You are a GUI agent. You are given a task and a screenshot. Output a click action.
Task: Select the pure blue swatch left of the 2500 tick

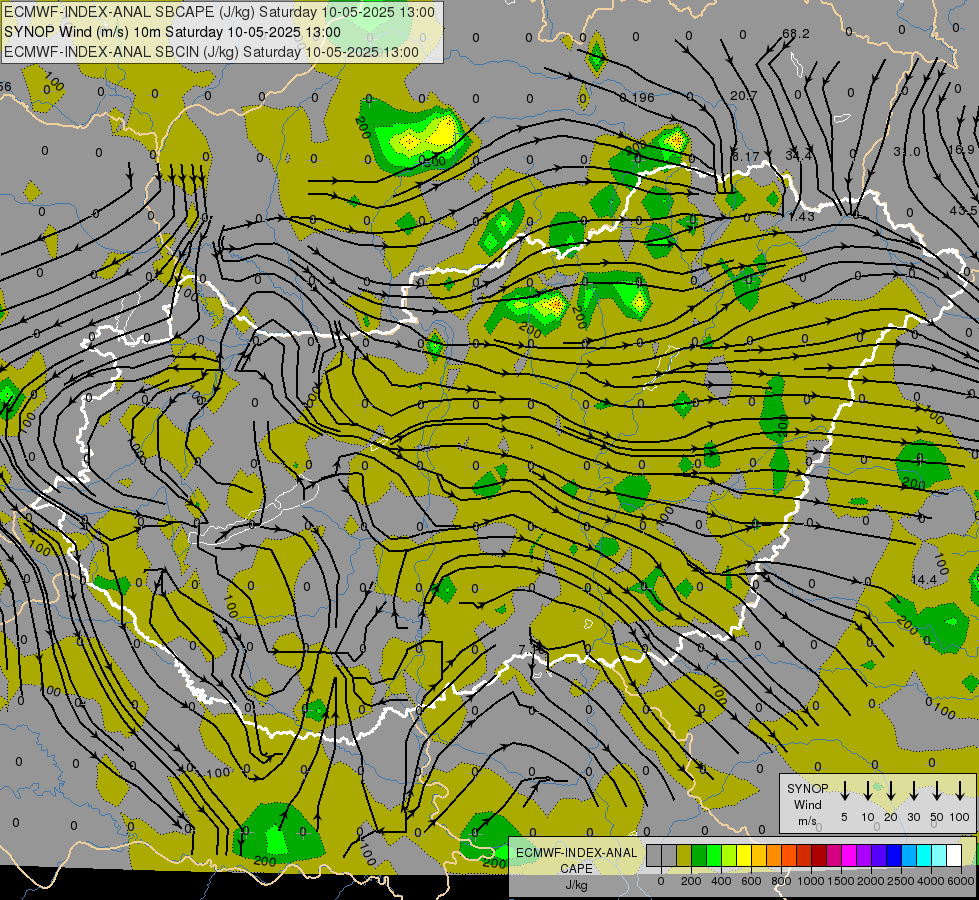click(894, 855)
